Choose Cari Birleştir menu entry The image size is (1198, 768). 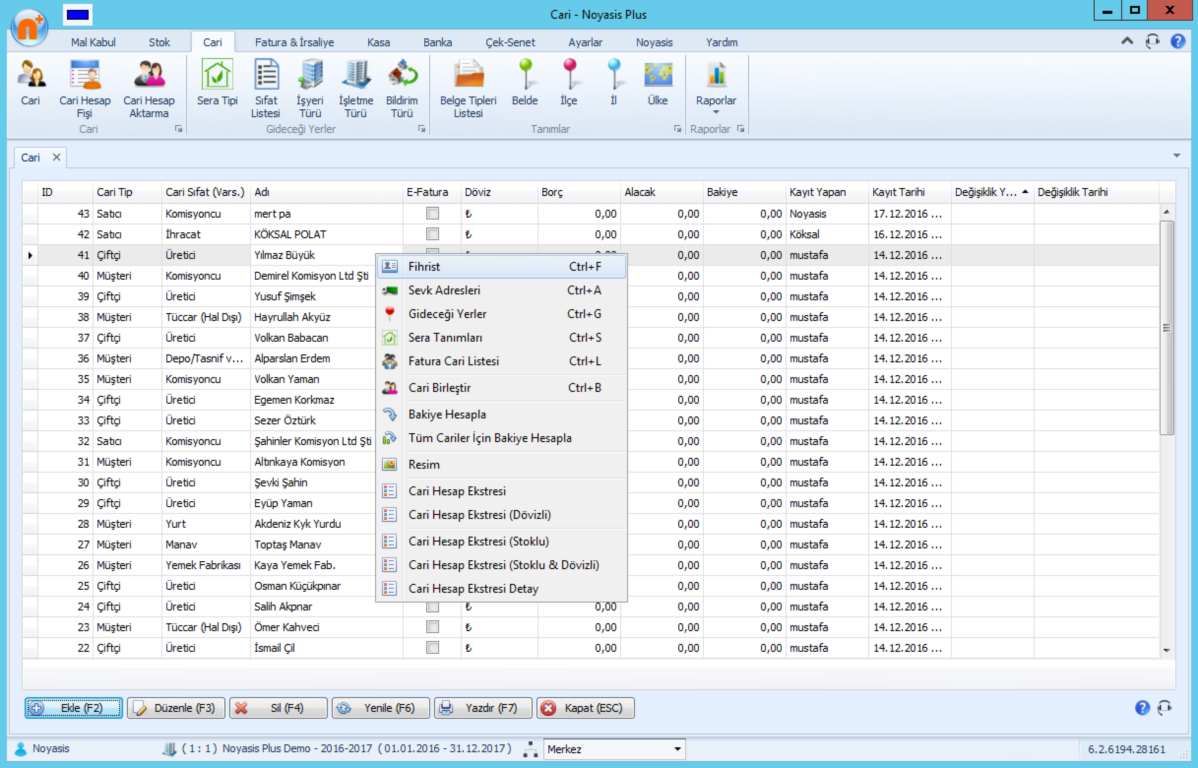click(x=501, y=388)
